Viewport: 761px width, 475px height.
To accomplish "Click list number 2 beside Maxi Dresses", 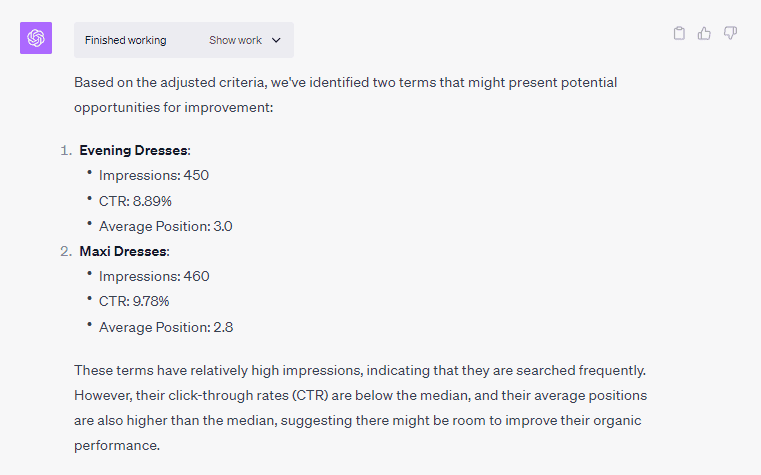I will 66,251.
